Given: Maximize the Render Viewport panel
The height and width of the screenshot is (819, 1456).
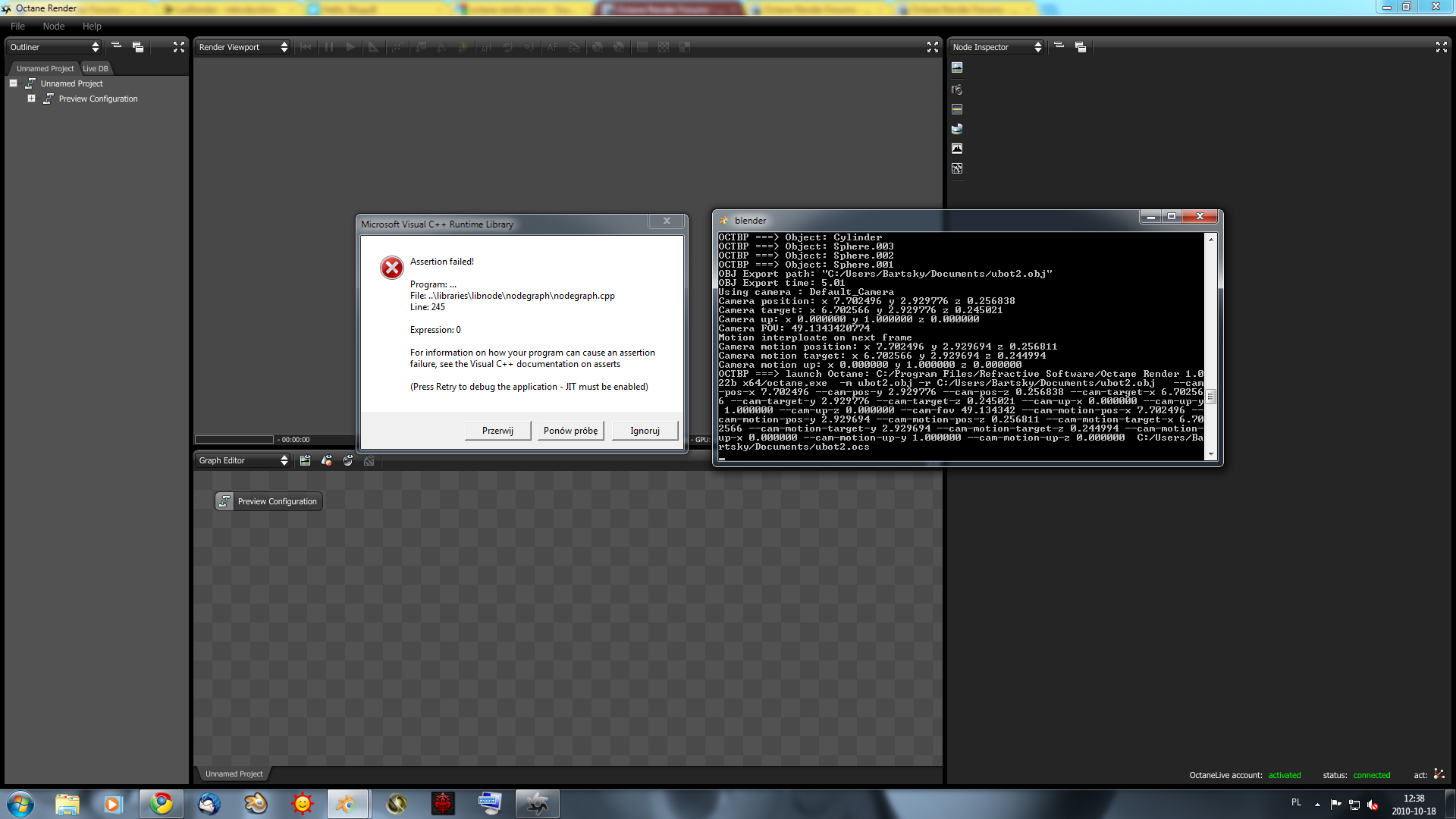Looking at the screenshot, I should (x=932, y=47).
